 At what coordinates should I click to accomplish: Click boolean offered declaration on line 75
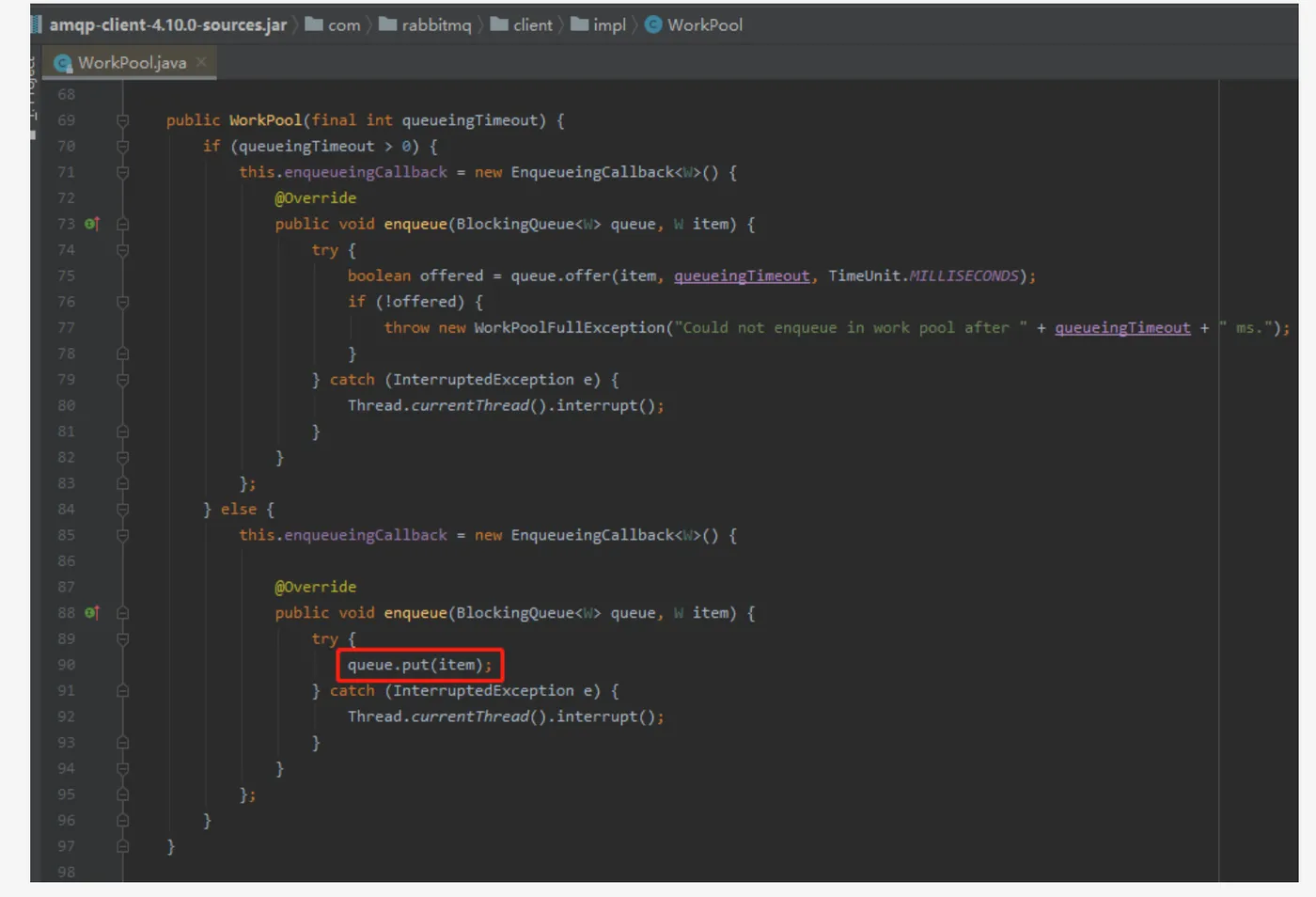point(415,276)
